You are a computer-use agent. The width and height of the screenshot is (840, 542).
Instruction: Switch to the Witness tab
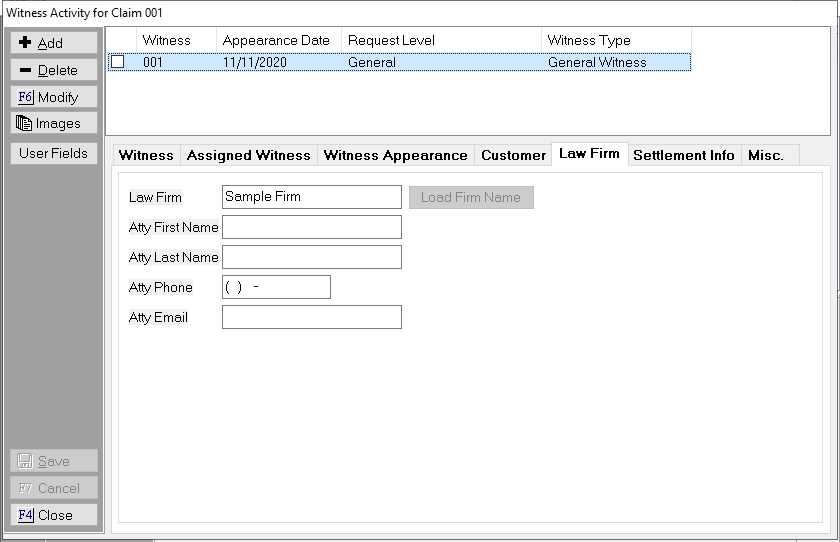click(x=146, y=155)
